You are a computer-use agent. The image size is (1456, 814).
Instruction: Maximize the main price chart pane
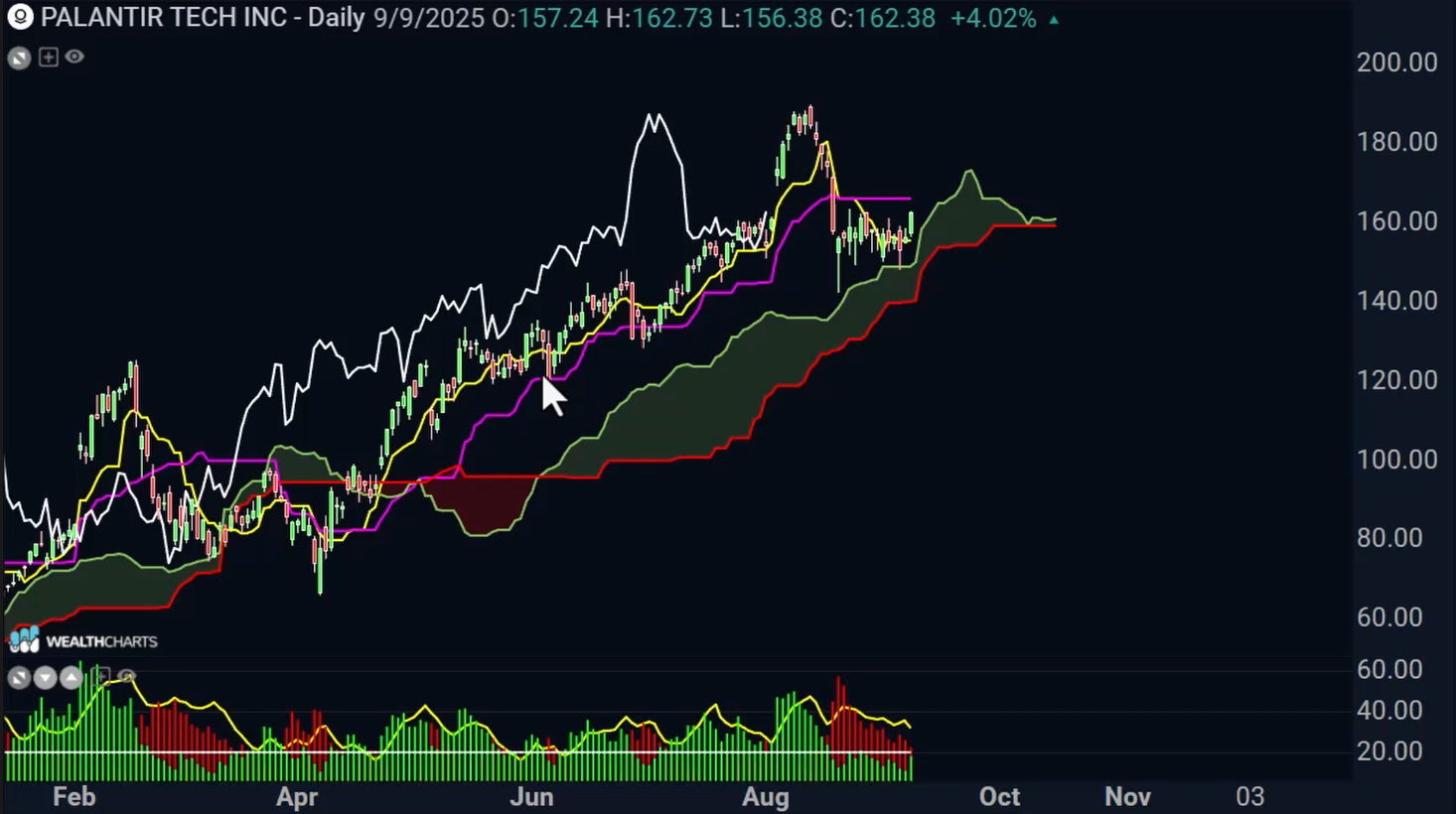point(19,58)
